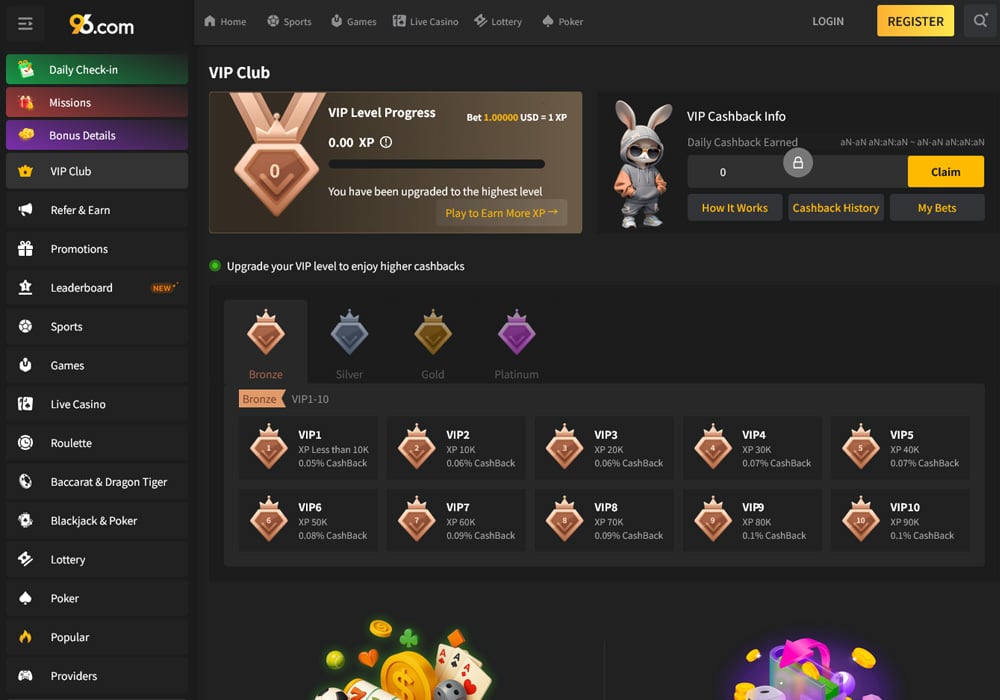Viewport: 1000px width, 700px height.
Task: Open Missions gift item in sidebar
Action: (x=97, y=102)
